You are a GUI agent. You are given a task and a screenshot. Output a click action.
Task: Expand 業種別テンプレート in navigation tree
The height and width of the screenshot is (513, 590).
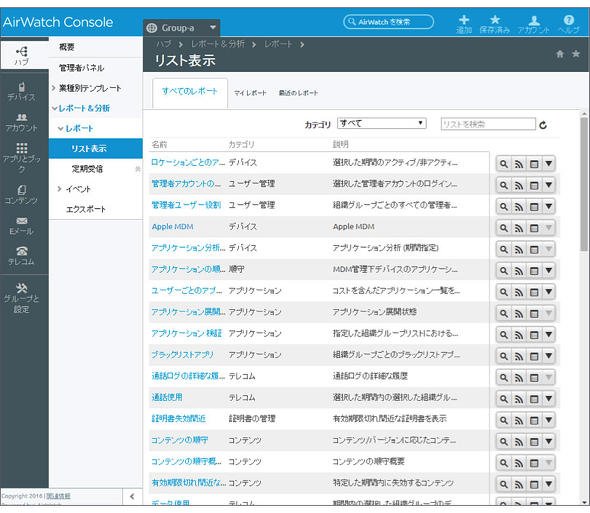(54, 88)
